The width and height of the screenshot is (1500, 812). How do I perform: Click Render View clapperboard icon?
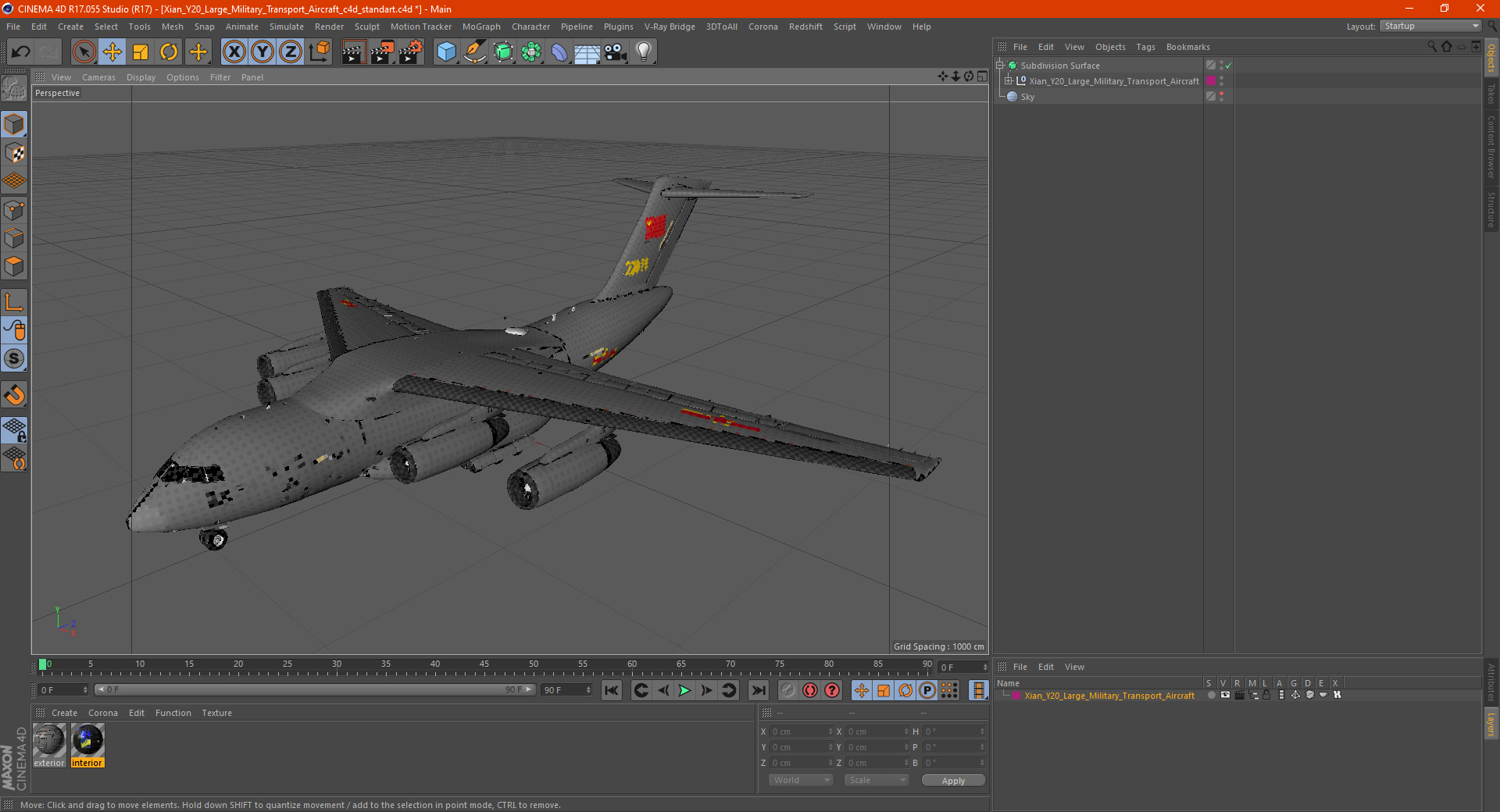[353, 52]
